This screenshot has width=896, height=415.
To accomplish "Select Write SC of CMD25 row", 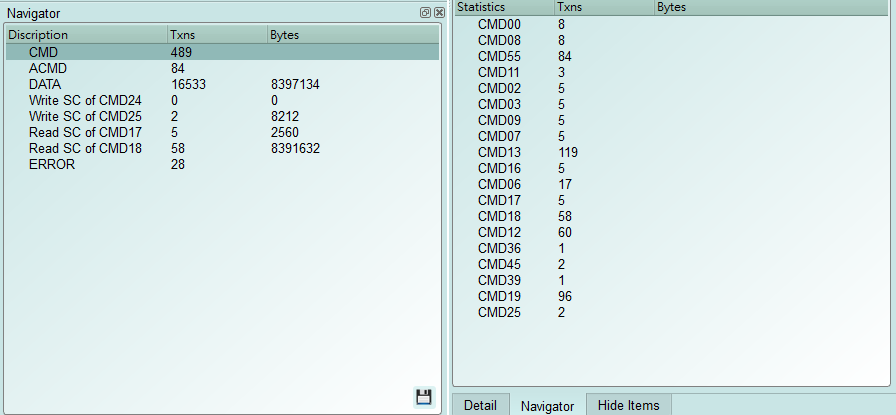I will (x=223, y=117).
